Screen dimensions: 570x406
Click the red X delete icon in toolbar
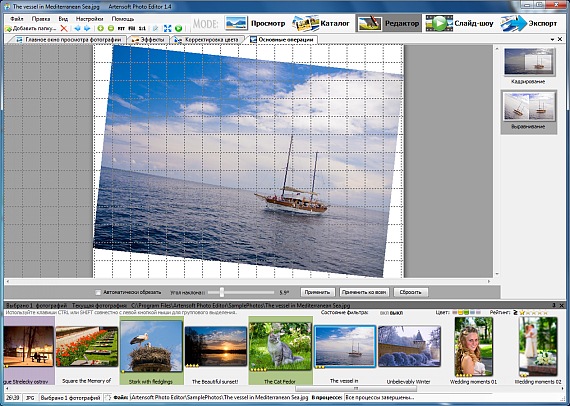click(64, 28)
